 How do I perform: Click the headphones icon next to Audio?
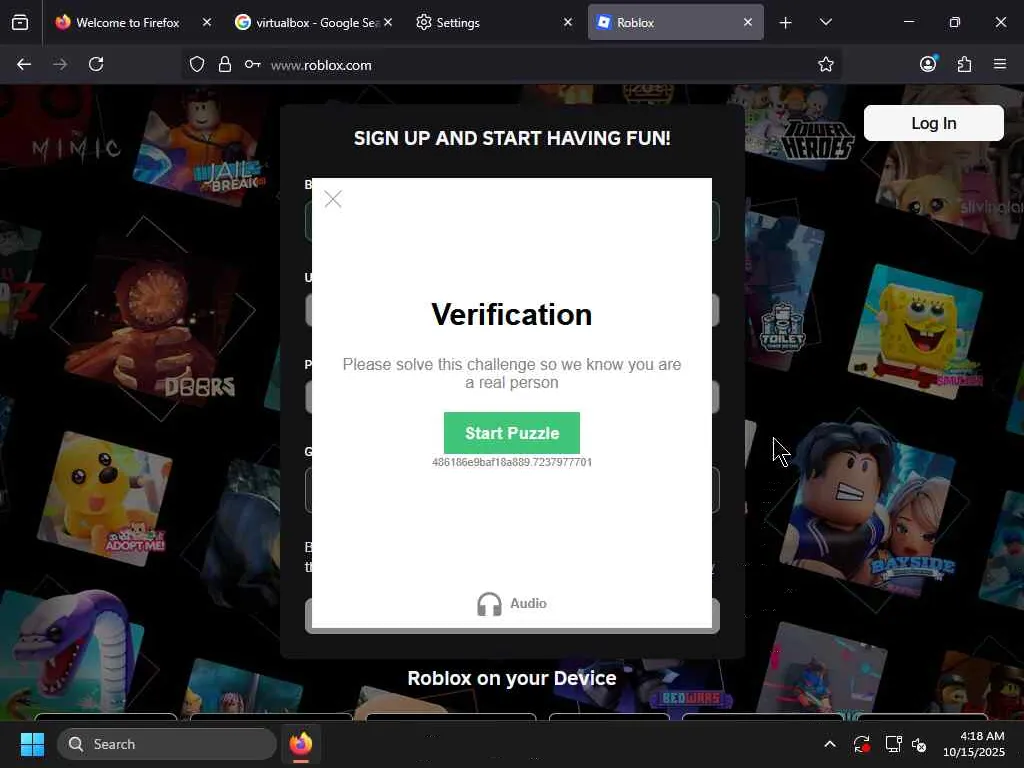point(489,604)
